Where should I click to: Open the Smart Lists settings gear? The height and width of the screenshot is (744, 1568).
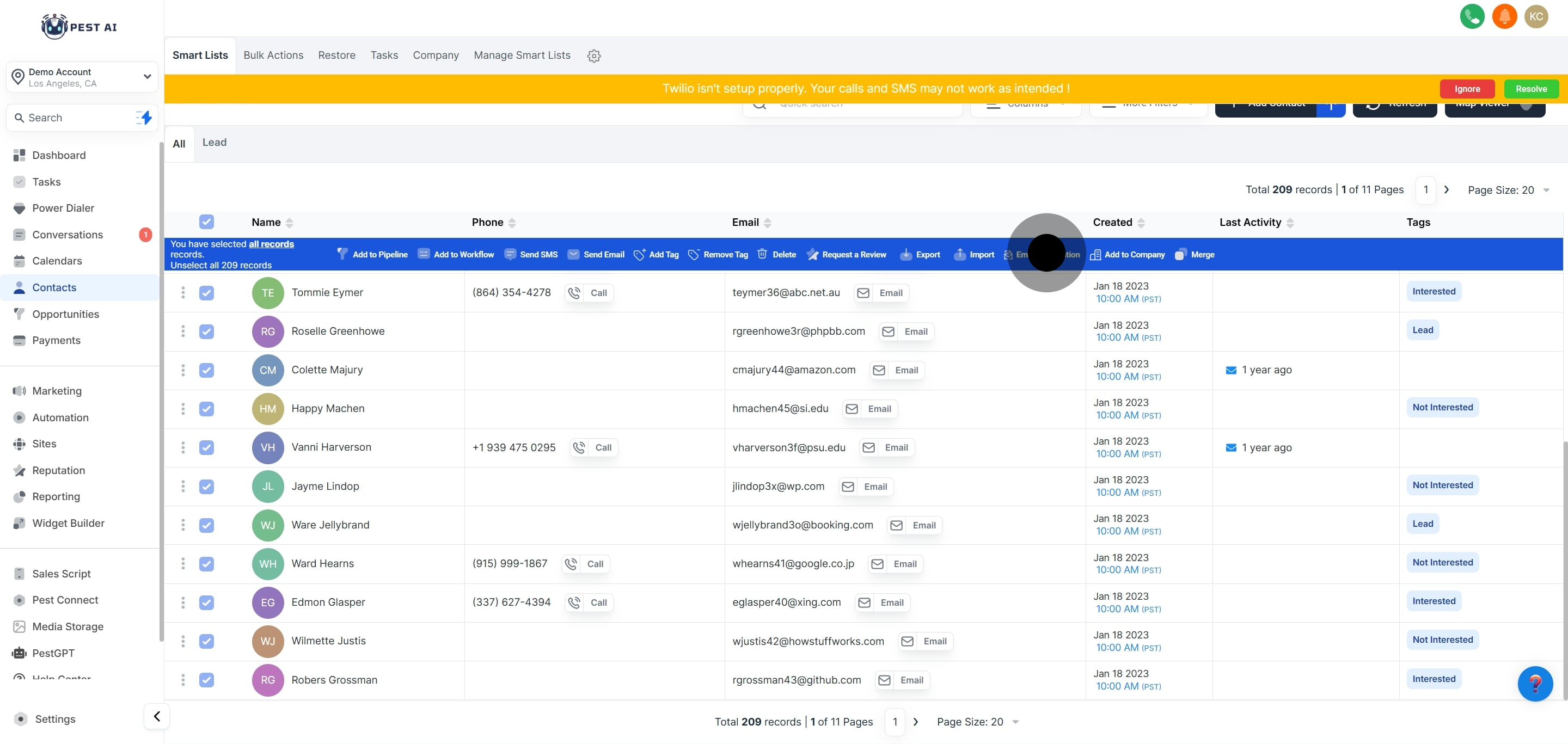[x=593, y=56]
